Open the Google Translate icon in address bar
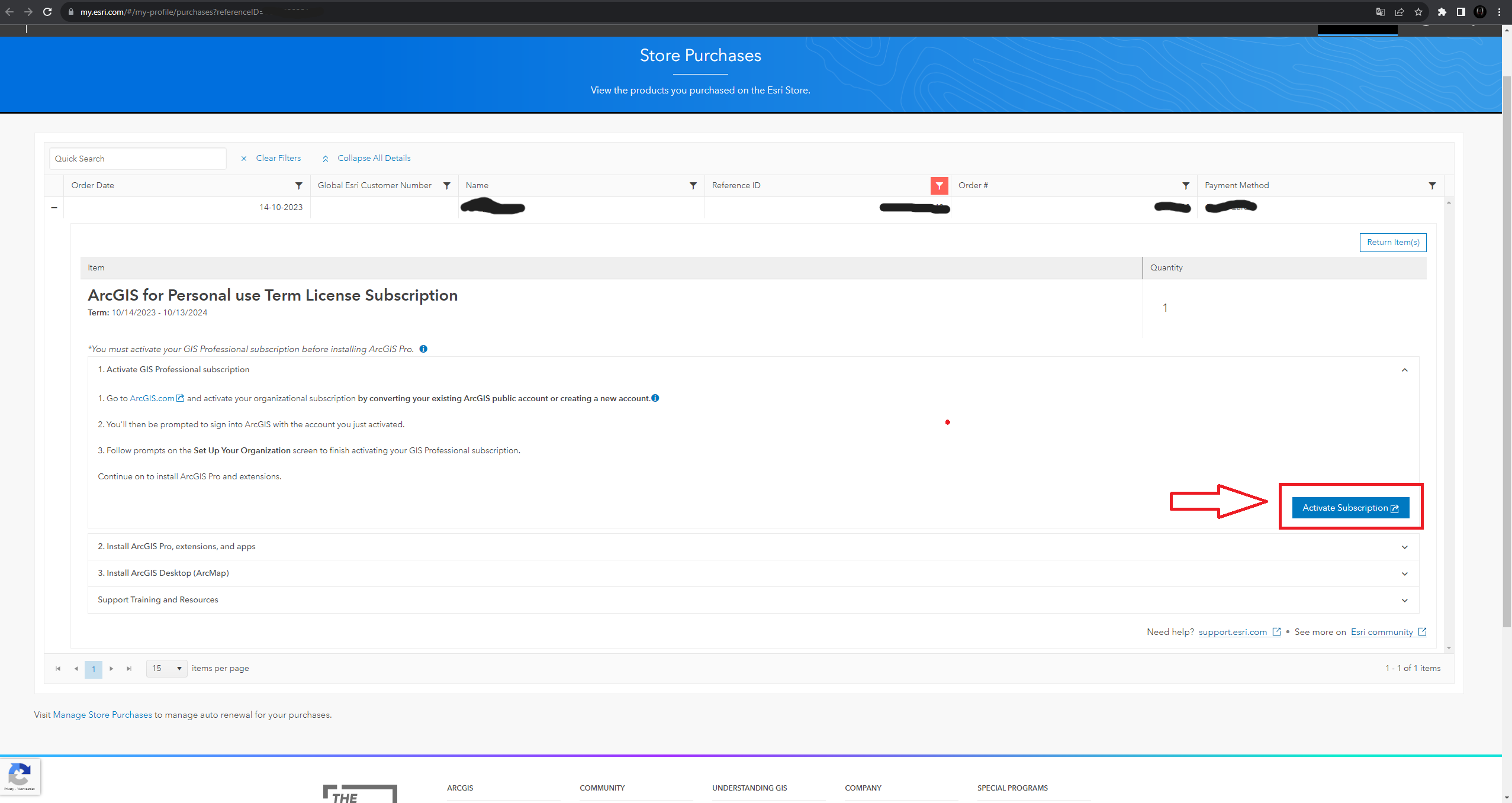Image resolution: width=1512 pixels, height=803 pixels. point(1381,11)
